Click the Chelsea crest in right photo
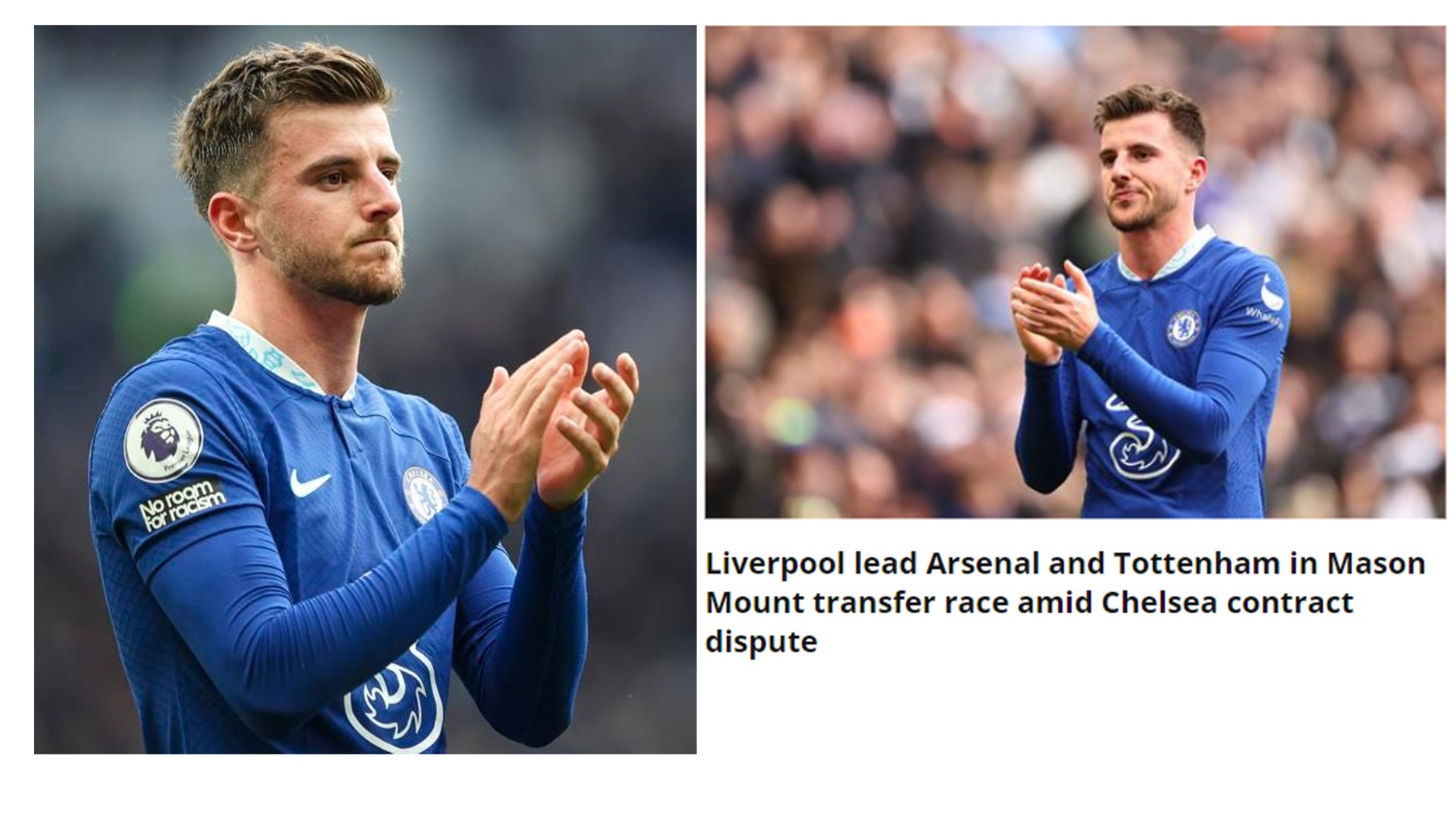Screen dimensions: 1456x818 coord(1183,328)
